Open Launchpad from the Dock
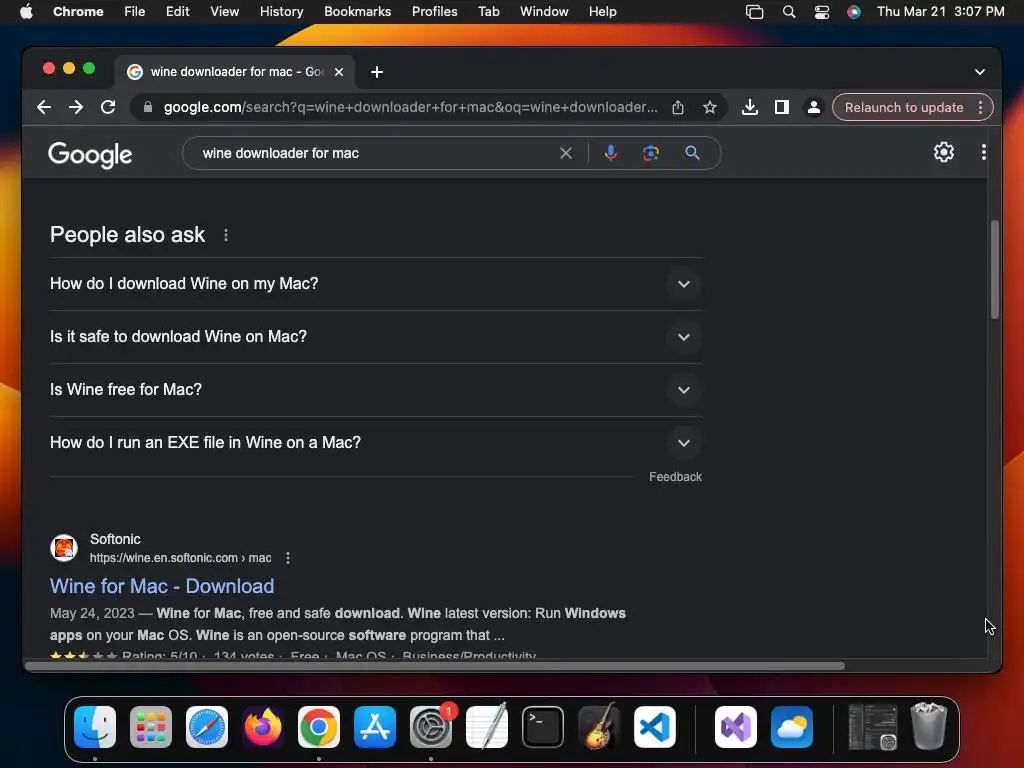Screen dimensions: 1024x768 click(x=151, y=727)
